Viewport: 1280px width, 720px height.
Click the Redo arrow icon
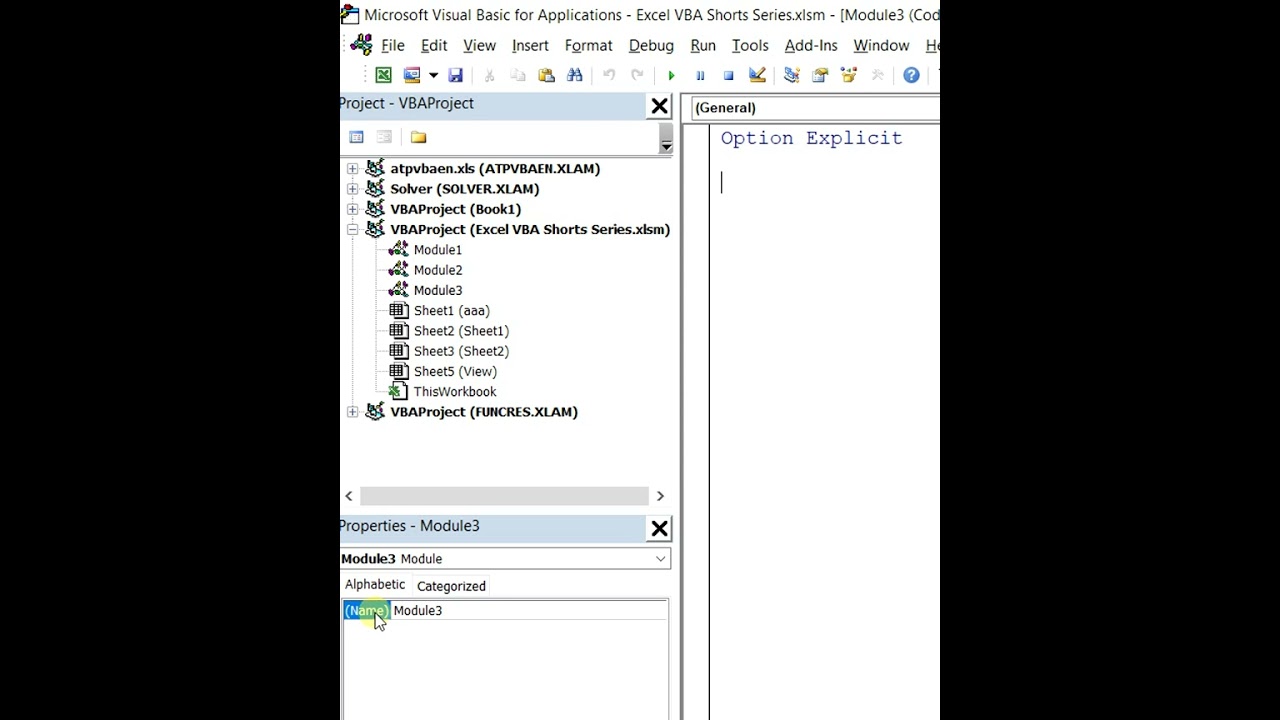click(636, 75)
